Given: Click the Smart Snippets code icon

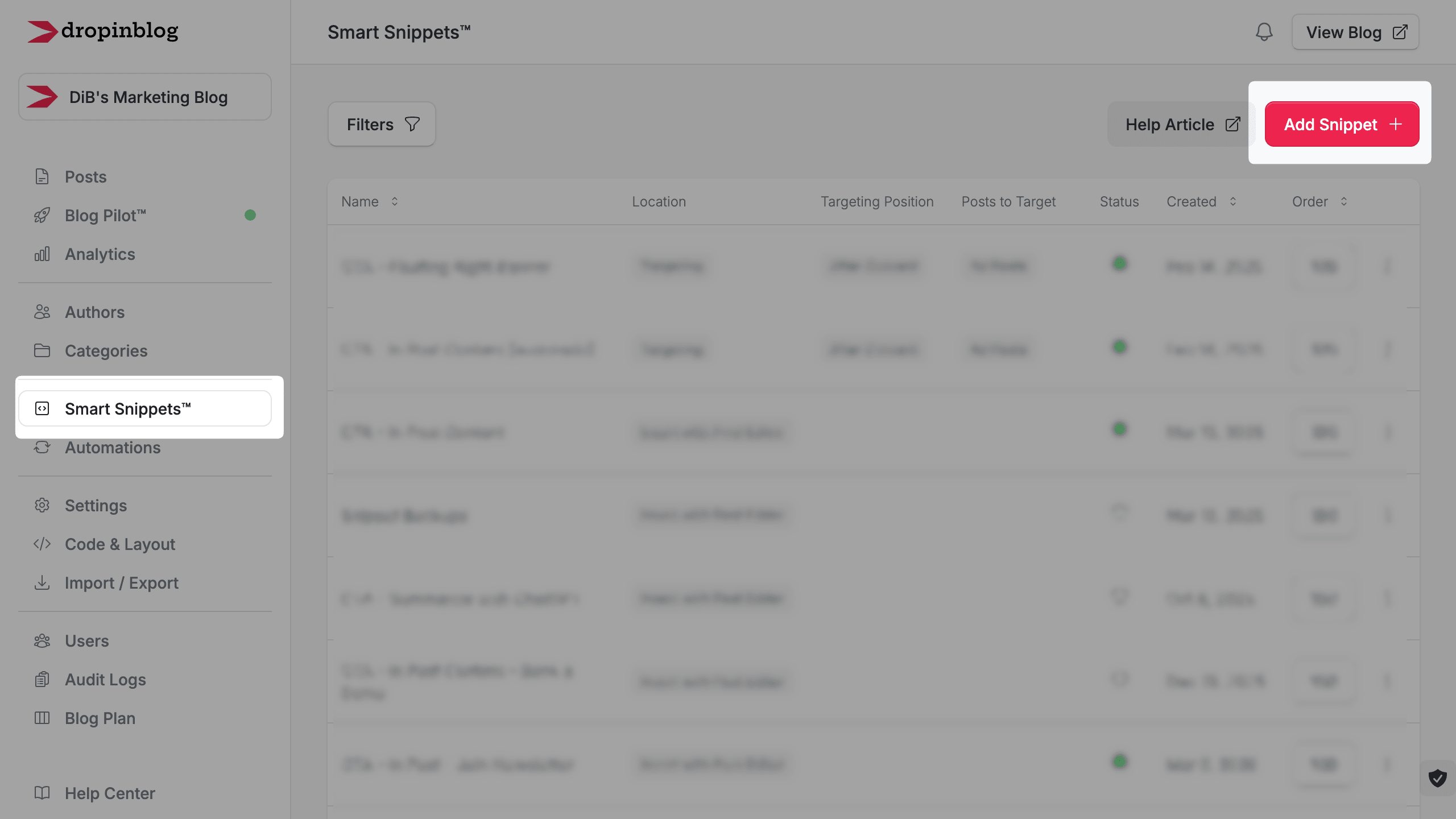Looking at the screenshot, I should 42,408.
